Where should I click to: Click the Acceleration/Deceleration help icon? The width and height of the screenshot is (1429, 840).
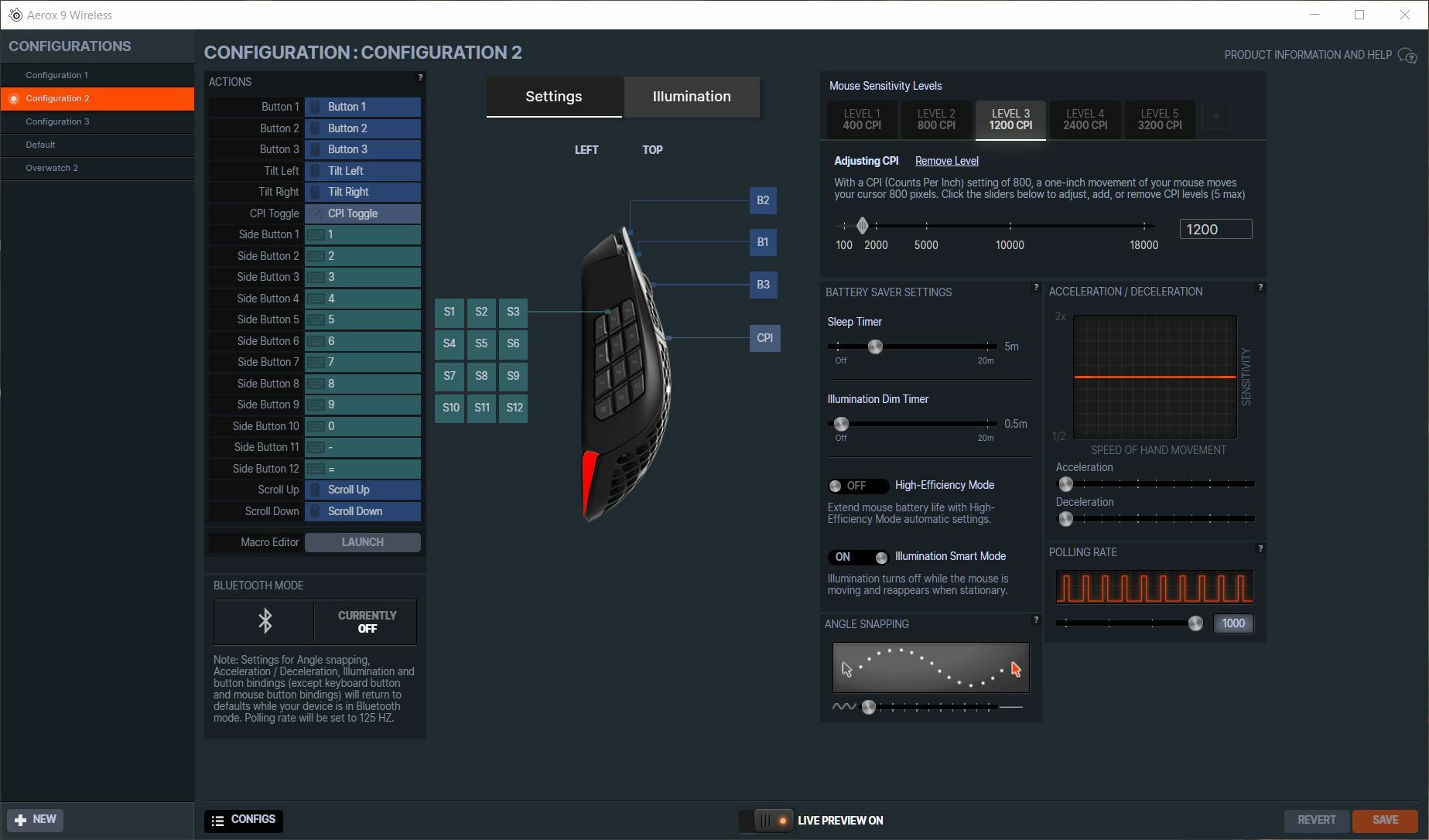1260,286
